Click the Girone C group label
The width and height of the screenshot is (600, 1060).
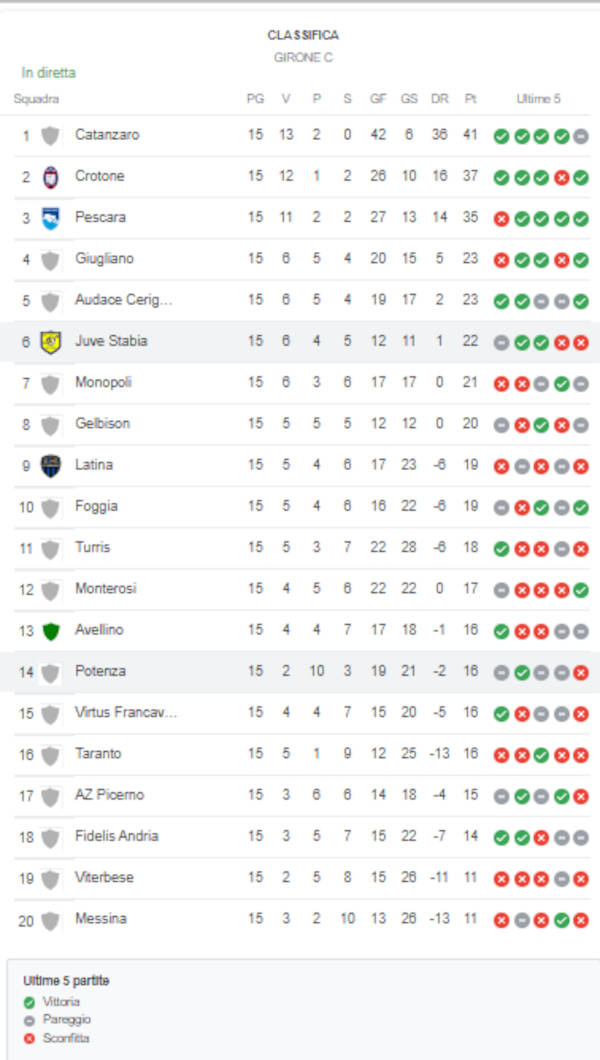tap(303, 58)
